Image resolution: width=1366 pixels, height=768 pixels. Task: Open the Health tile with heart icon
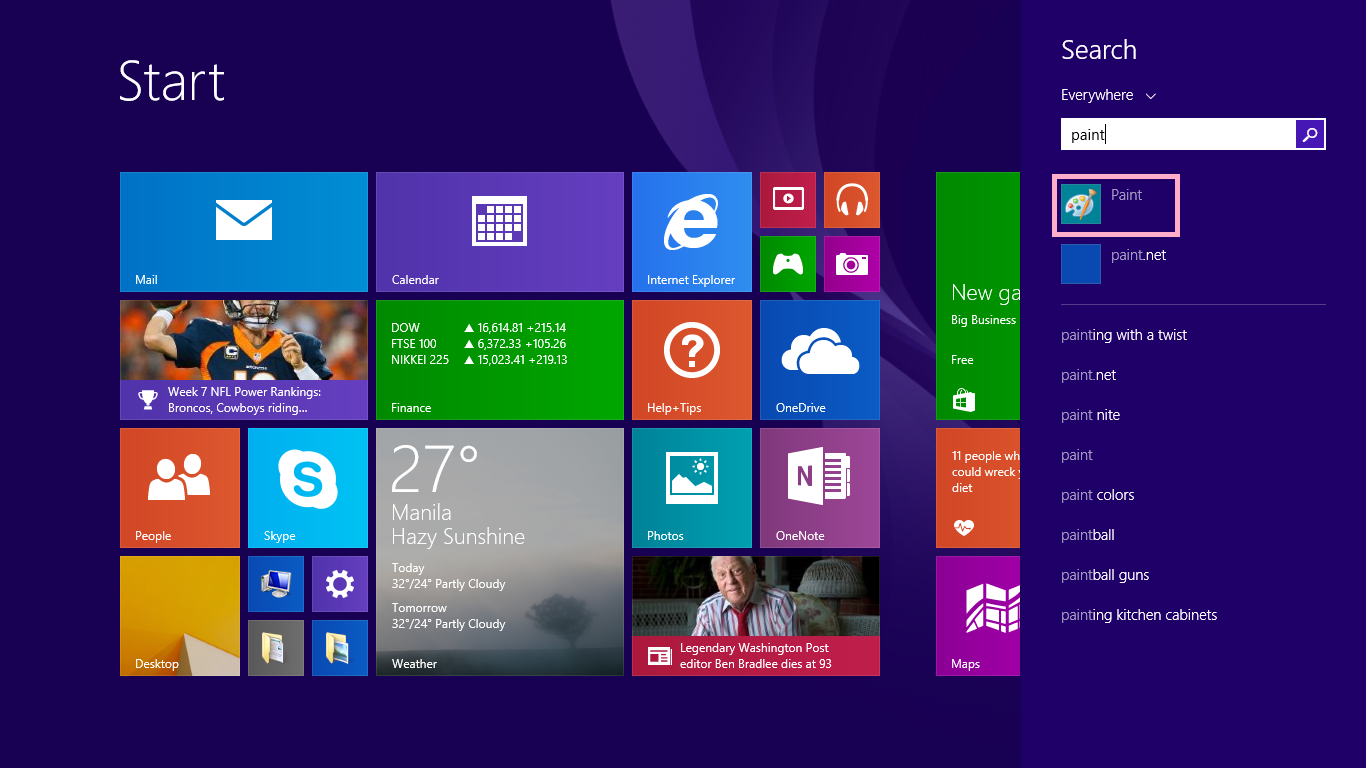click(978, 488)
